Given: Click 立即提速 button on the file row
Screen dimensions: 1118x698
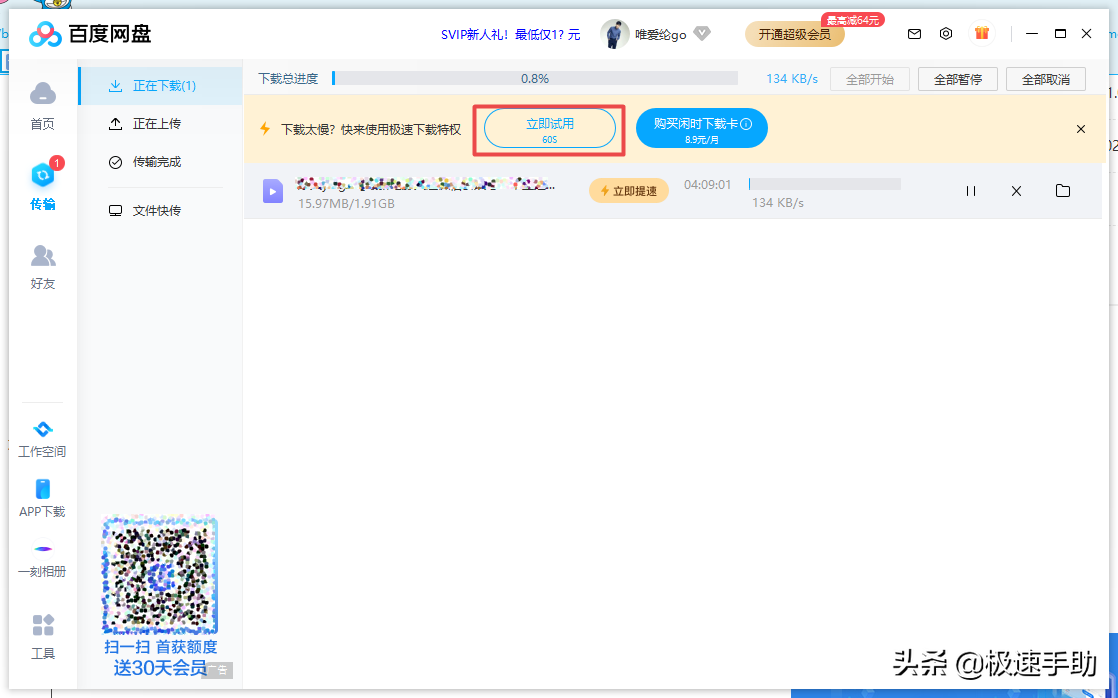Looking at the screenshot, I should pos(629,191).
